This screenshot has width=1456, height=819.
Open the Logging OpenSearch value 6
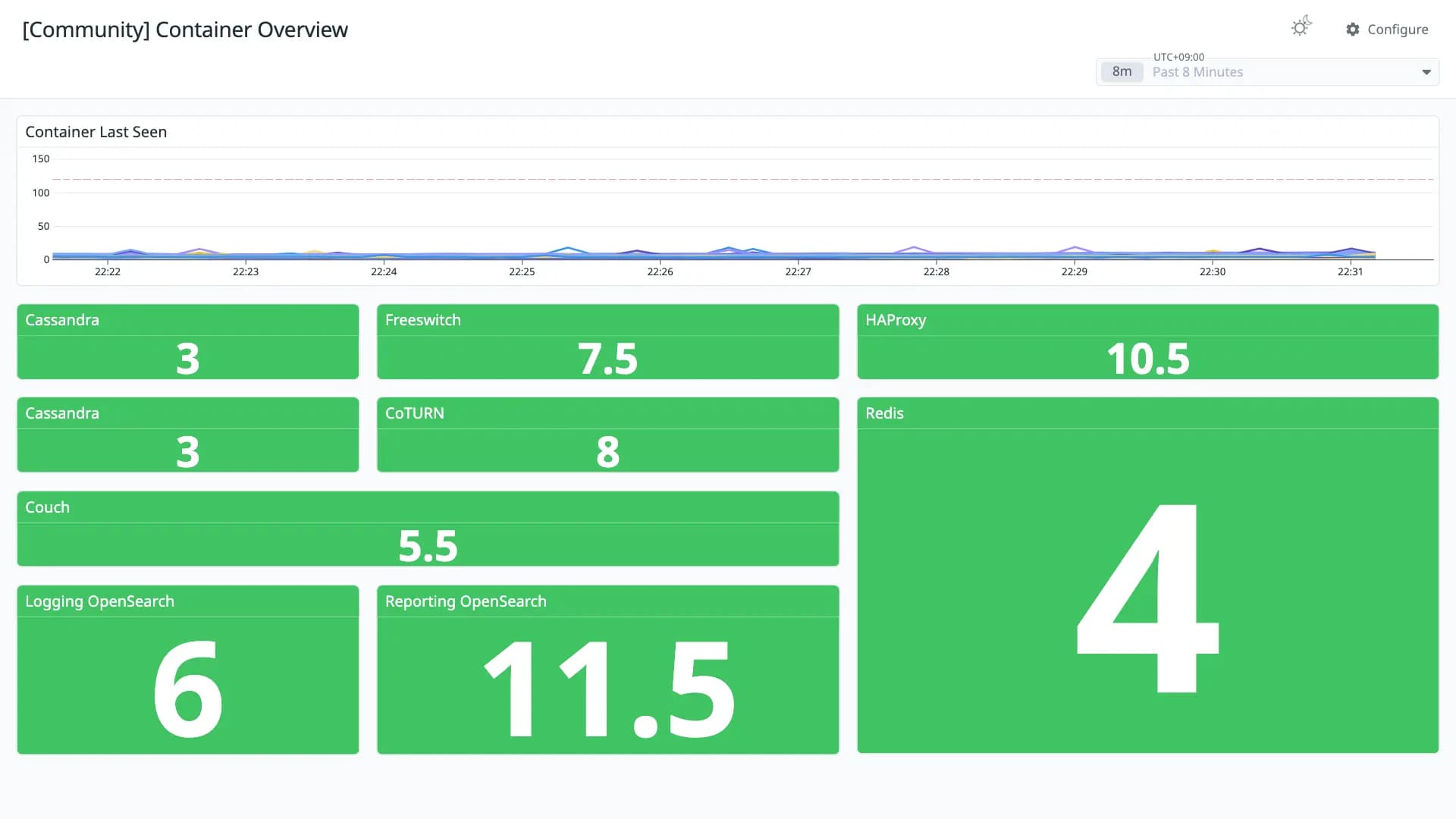(187, 689)
